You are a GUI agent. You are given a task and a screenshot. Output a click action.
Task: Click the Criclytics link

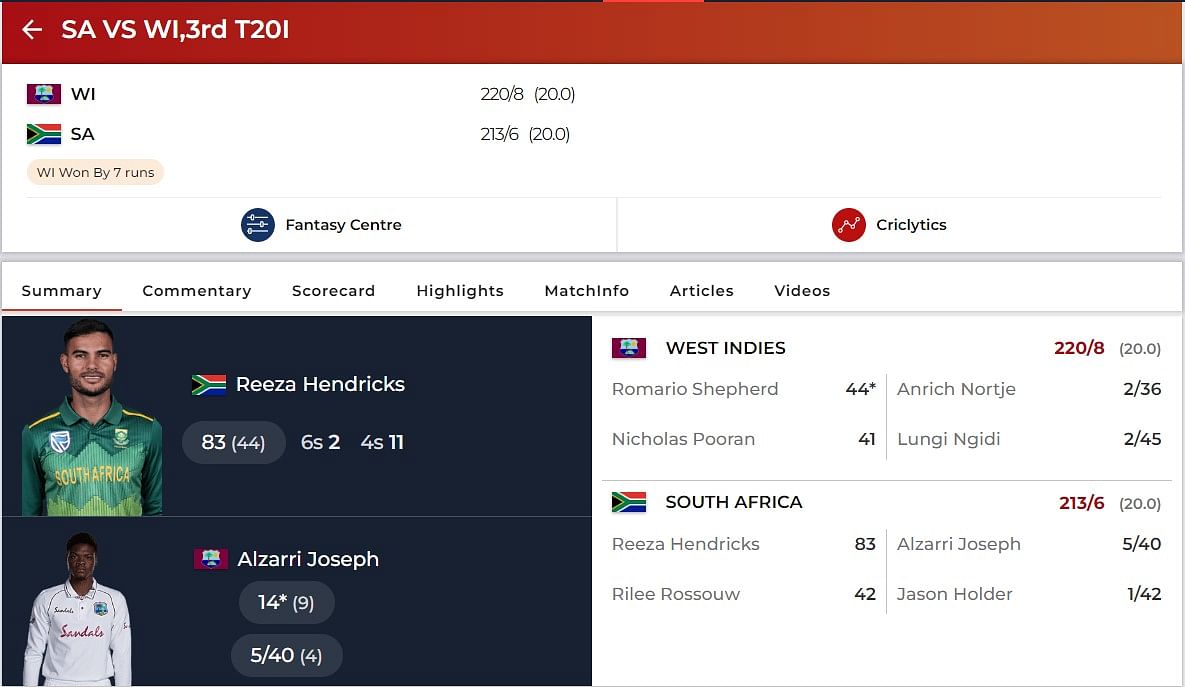pyautogui.click(x=910, y=225)
